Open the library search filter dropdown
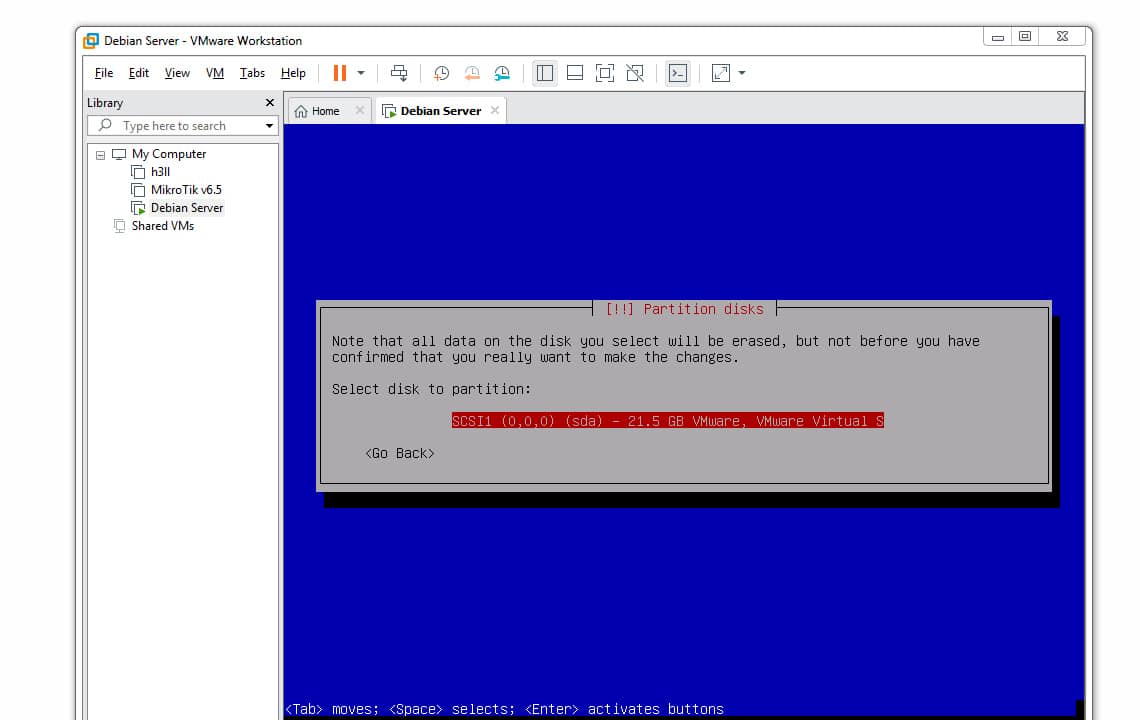 click(269, 126)
